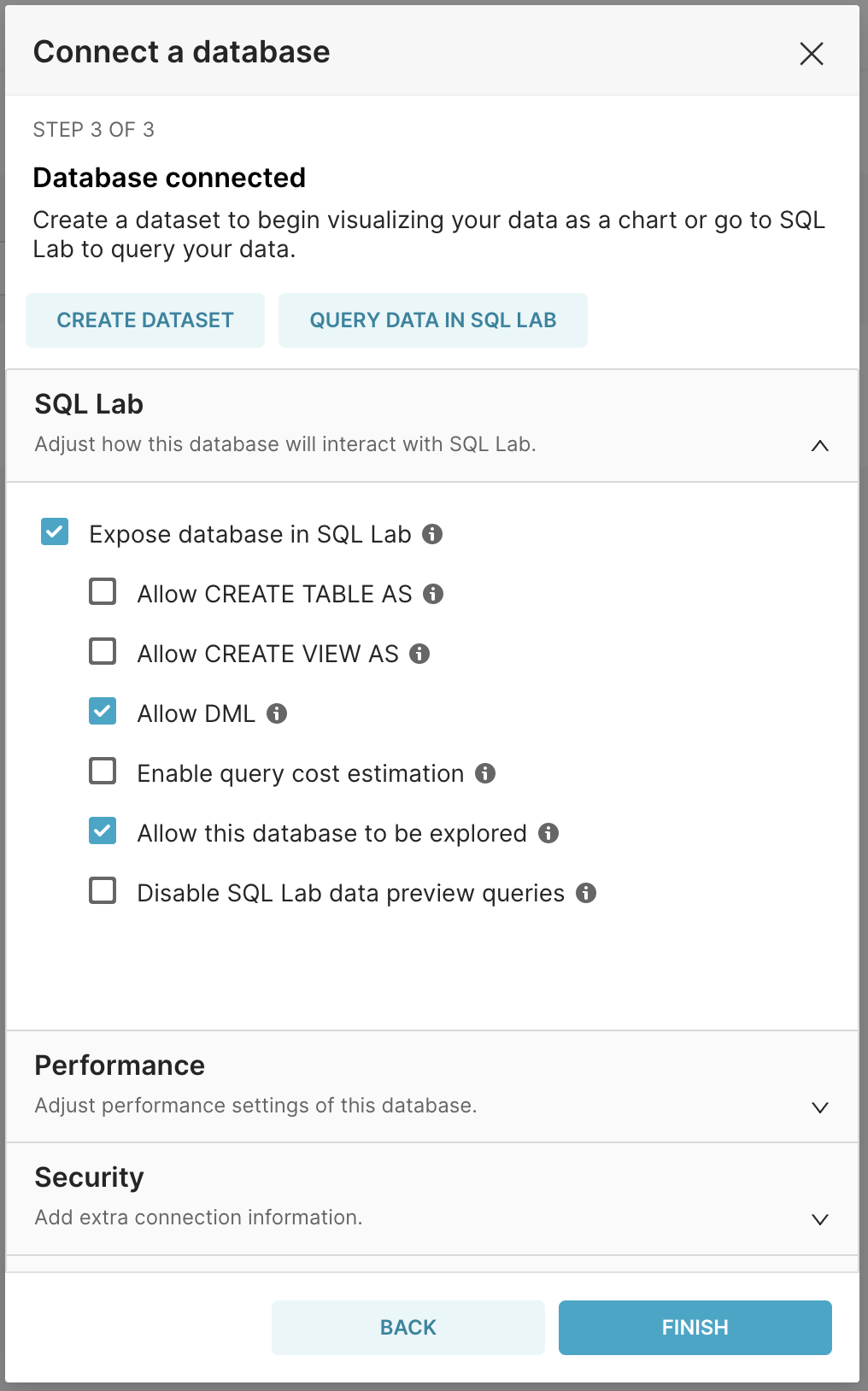Click the info icon for Allow this database to be explored
Image resolution: width=868 pixels, height=1391 pixels.
(548, 833)
